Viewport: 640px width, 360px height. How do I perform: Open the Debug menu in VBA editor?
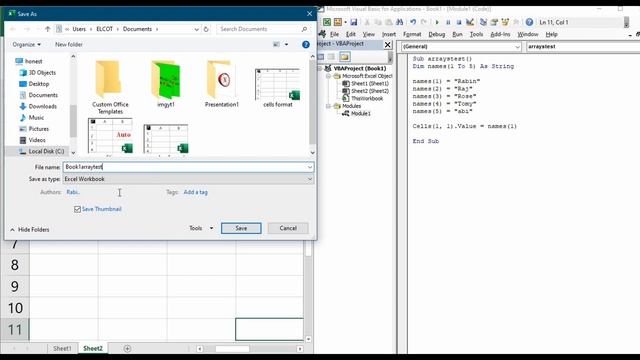(437, 34)
